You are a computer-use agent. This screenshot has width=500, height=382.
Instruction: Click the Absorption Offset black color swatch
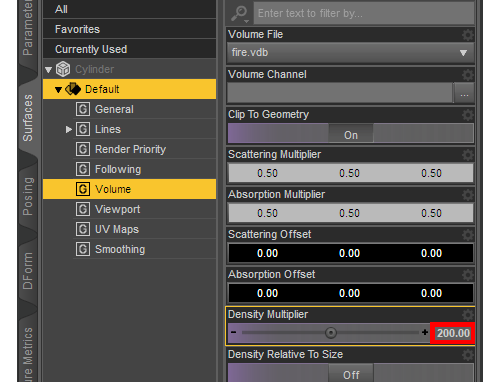tap(351, 293)
